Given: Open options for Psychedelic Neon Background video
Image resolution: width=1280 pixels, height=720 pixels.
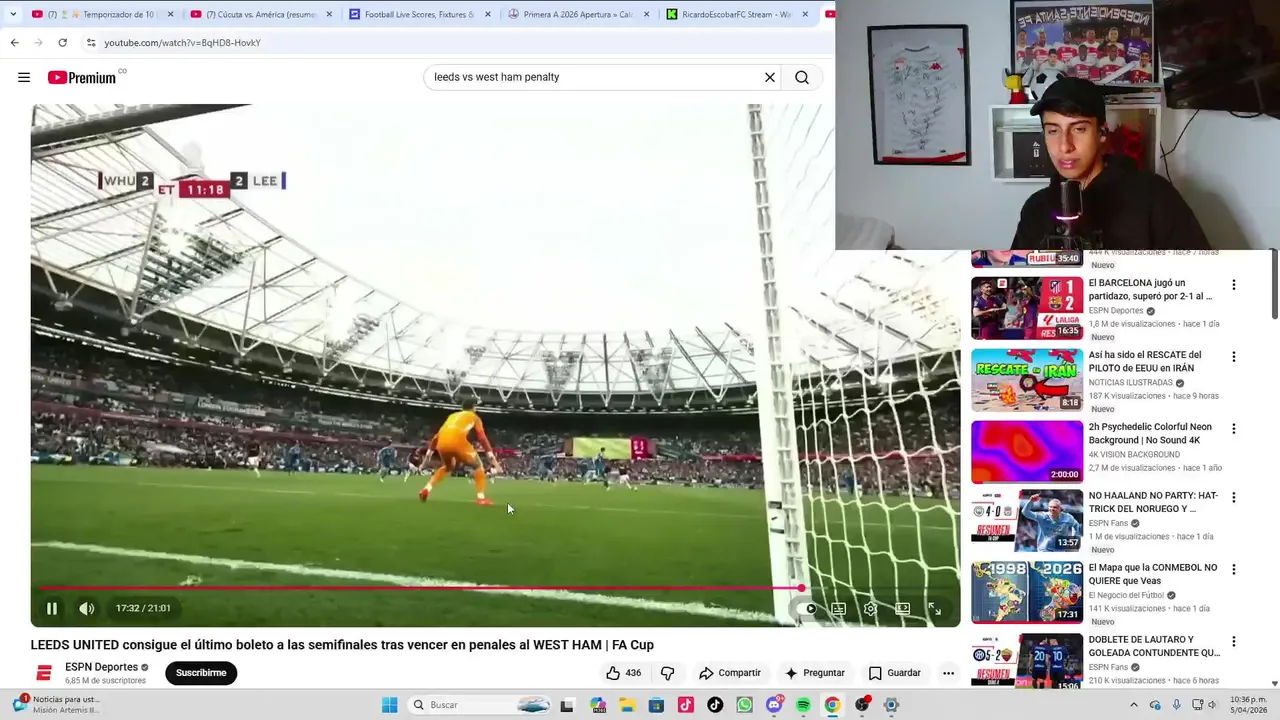Looking at the screenshot, I should (x=1233, y=429).
